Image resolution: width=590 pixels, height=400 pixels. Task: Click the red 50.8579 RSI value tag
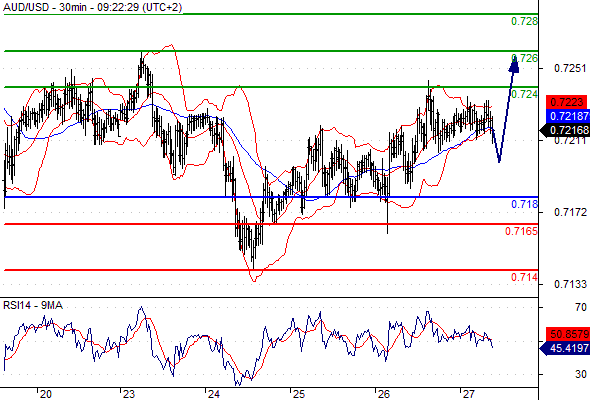(x=568, y=334)
